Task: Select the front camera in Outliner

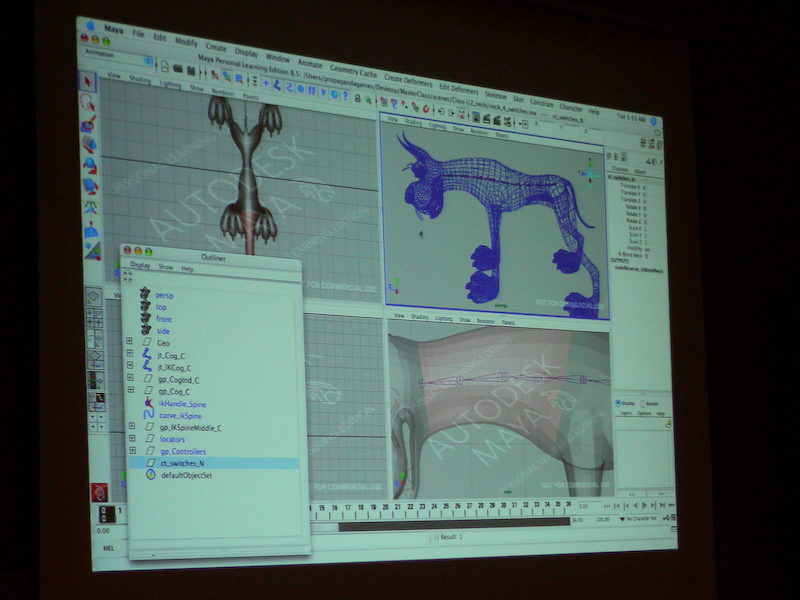Action: 164,319
